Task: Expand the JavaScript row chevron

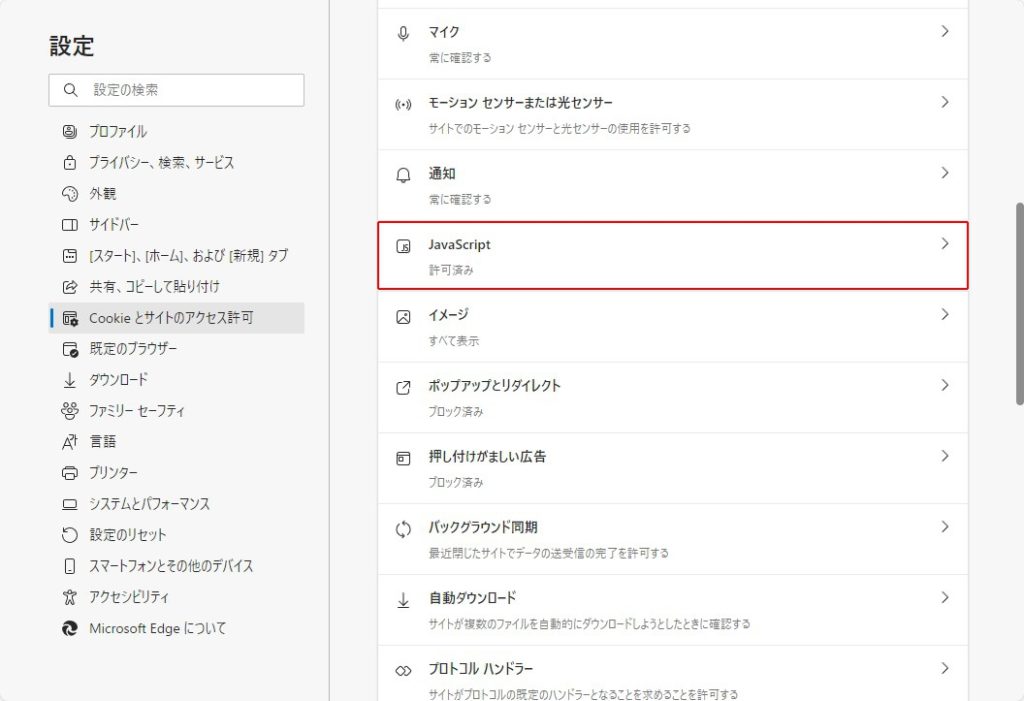Action: [x=945, y=244]
